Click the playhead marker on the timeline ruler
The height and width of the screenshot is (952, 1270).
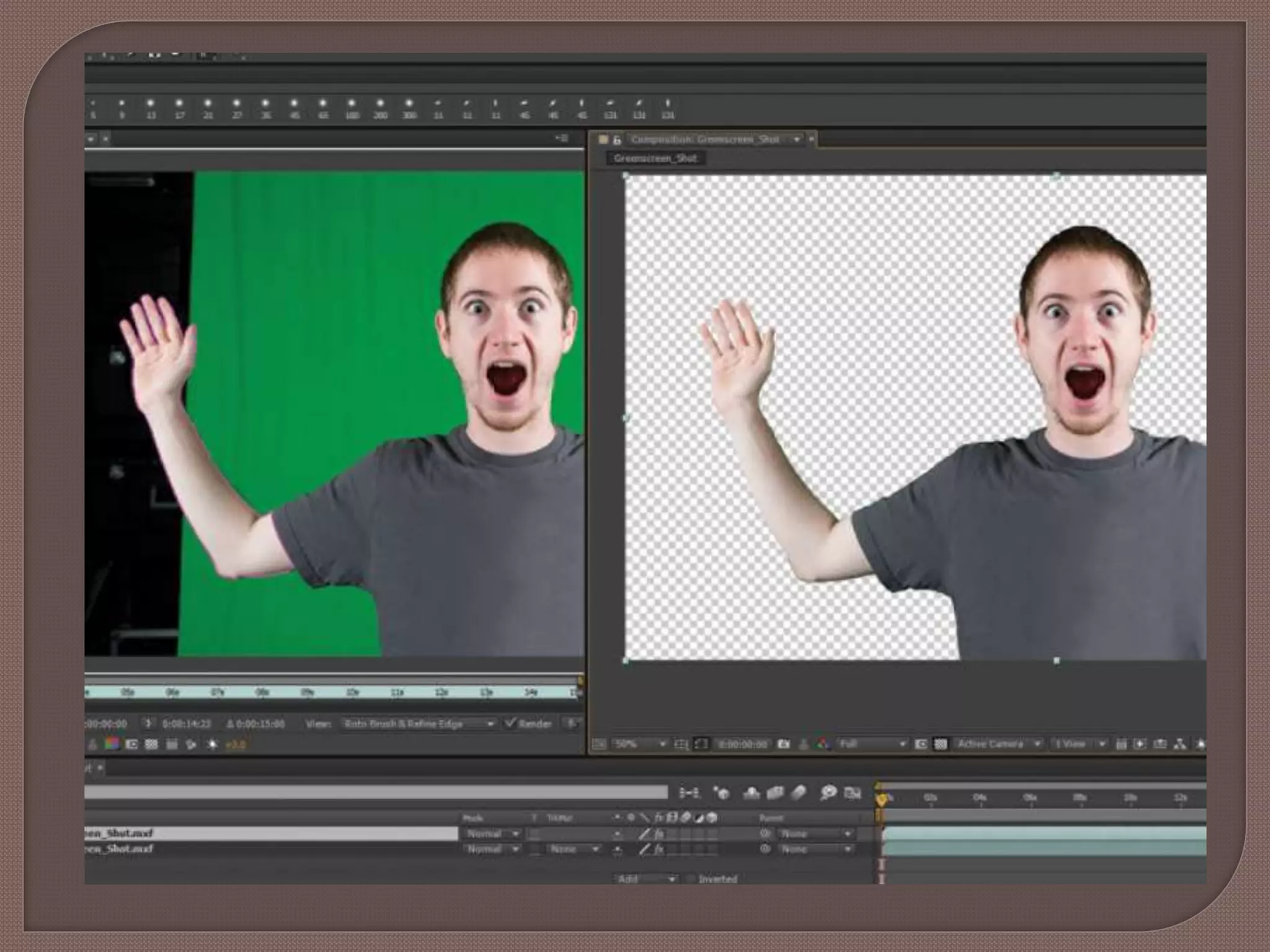pos(881,798)
